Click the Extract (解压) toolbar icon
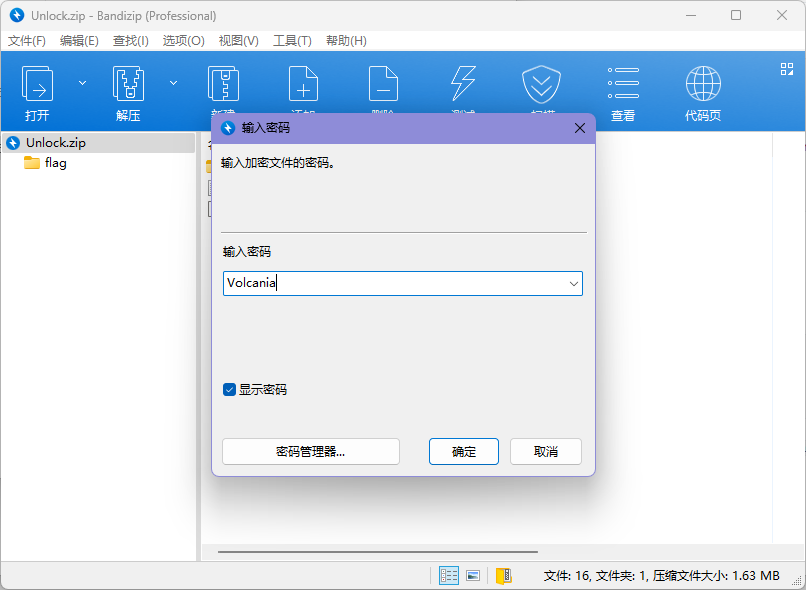This screenshot has width=806, height=590. tap(128, 86)
